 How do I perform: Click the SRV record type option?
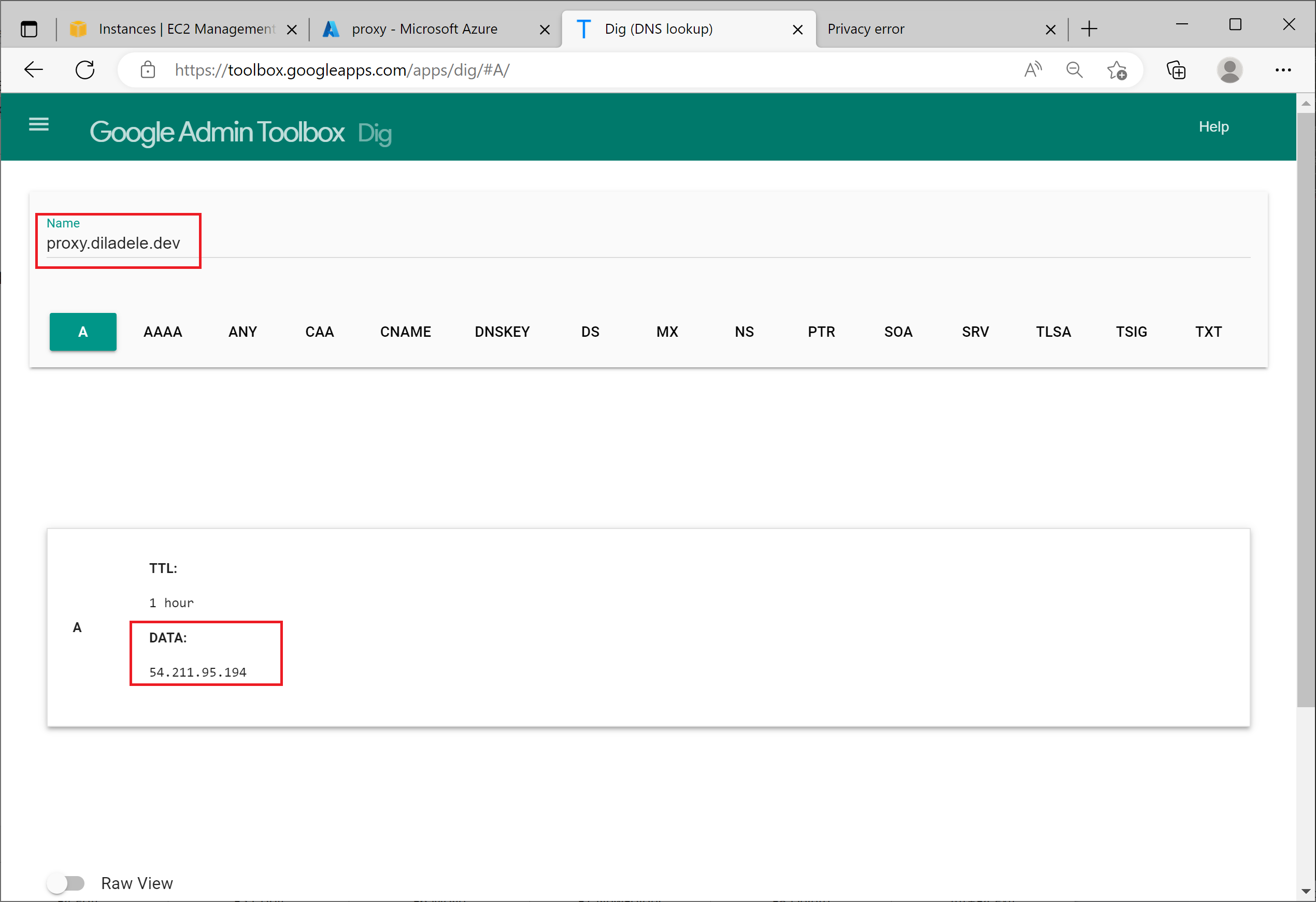coord(975,330)
